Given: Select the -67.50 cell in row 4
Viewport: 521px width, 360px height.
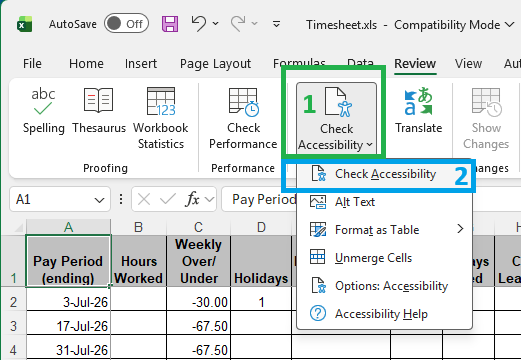Looking at the screenshot, I should pyautogui.click(x=198, y=347).
